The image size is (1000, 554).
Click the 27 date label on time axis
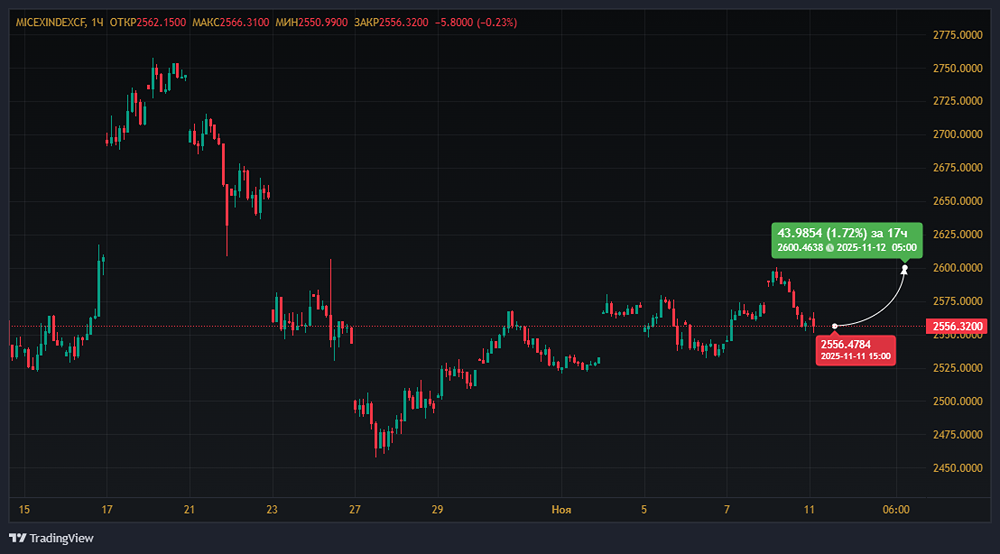click(355, 510)
